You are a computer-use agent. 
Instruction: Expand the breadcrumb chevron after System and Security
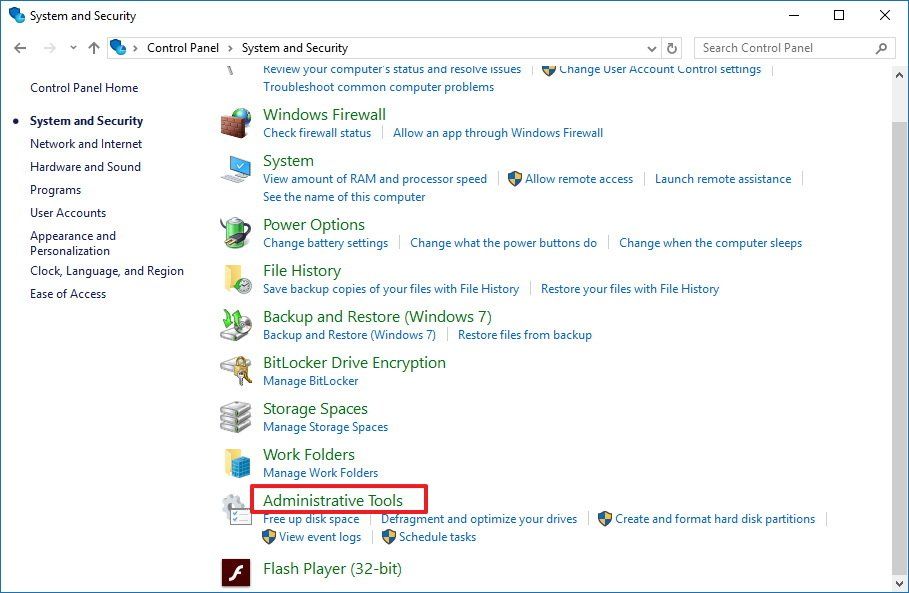pos(357,47)
